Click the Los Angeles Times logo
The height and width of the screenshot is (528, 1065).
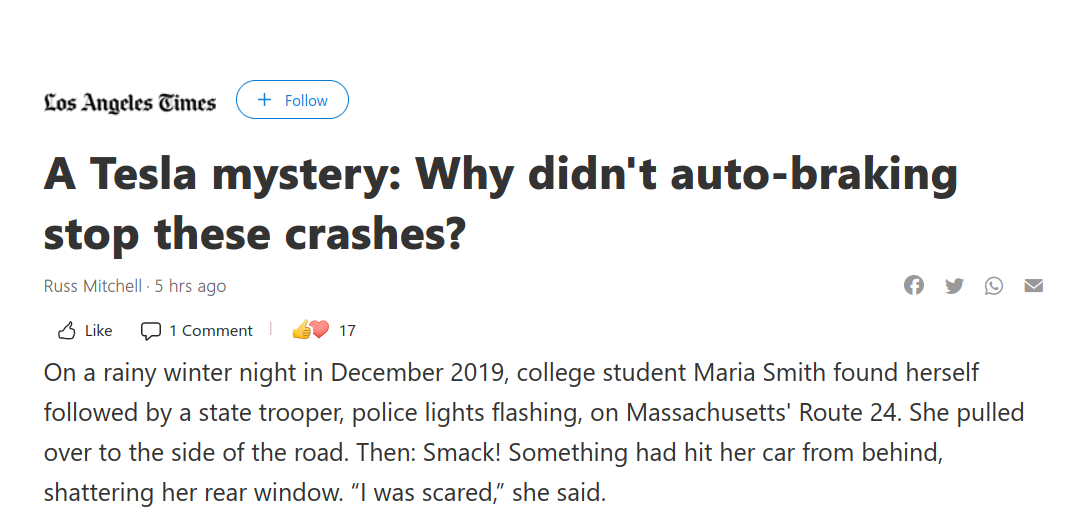(x=130, y=102)
